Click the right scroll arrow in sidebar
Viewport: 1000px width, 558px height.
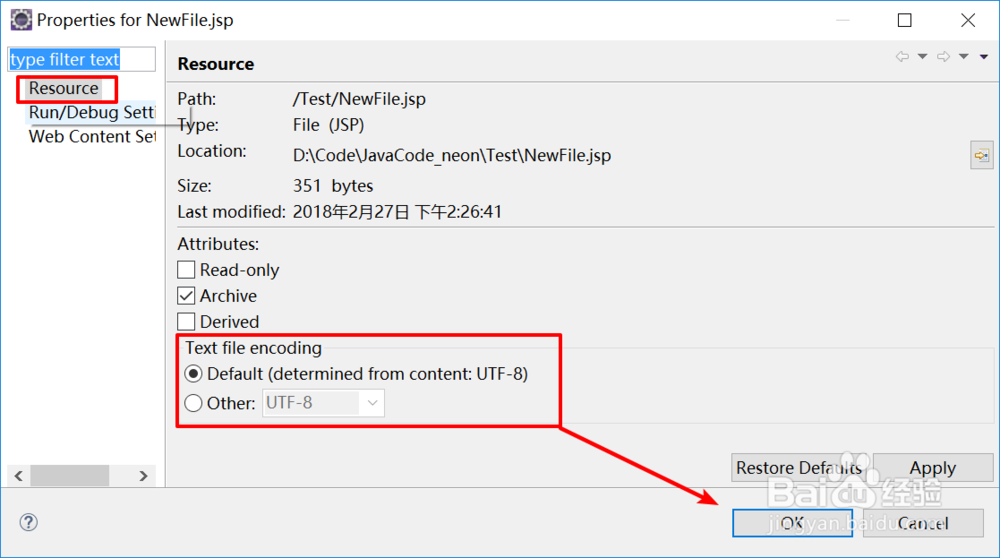(x=143, y=476)
